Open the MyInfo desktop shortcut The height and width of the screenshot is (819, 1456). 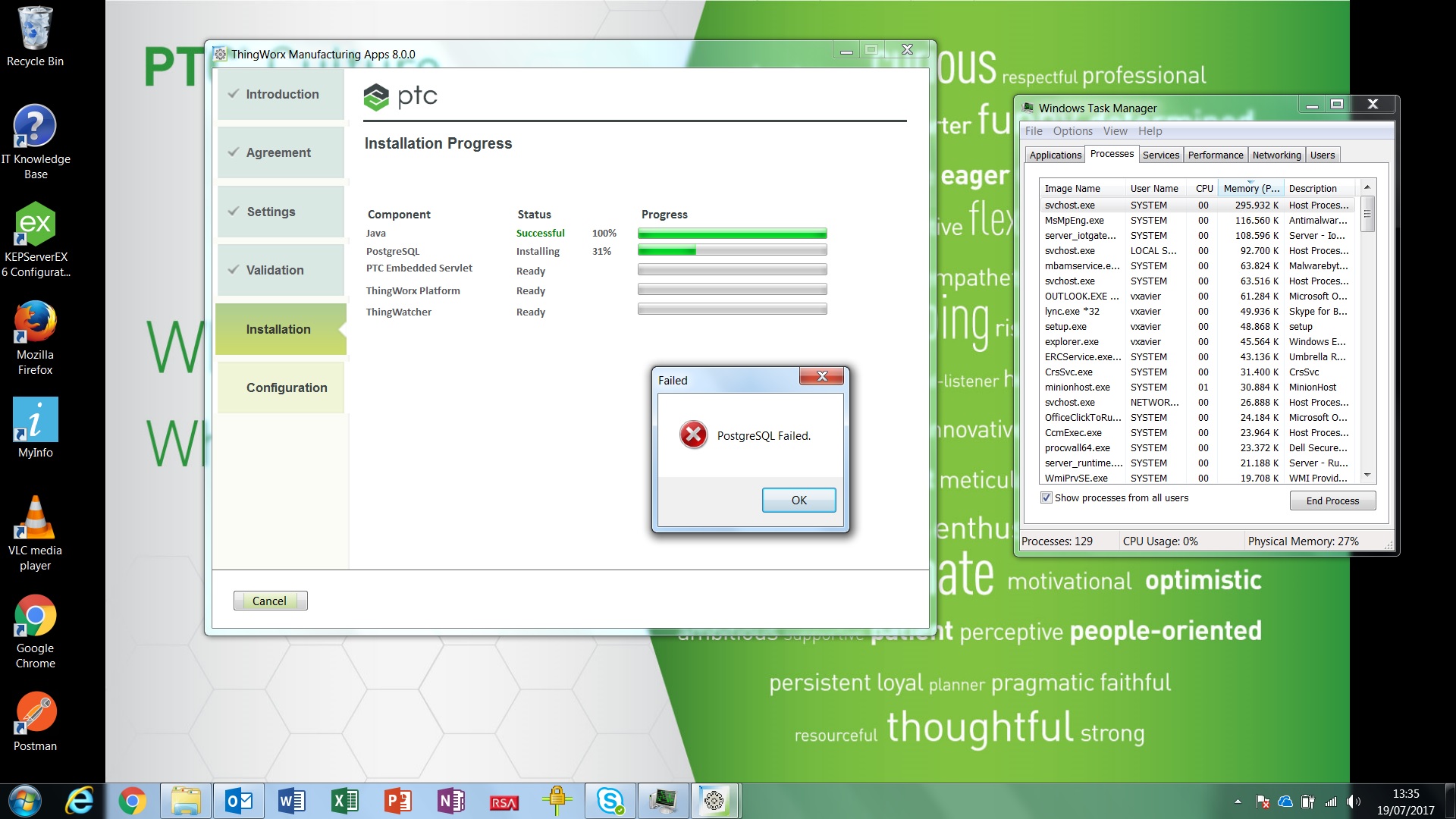click(x=35, y=428)
